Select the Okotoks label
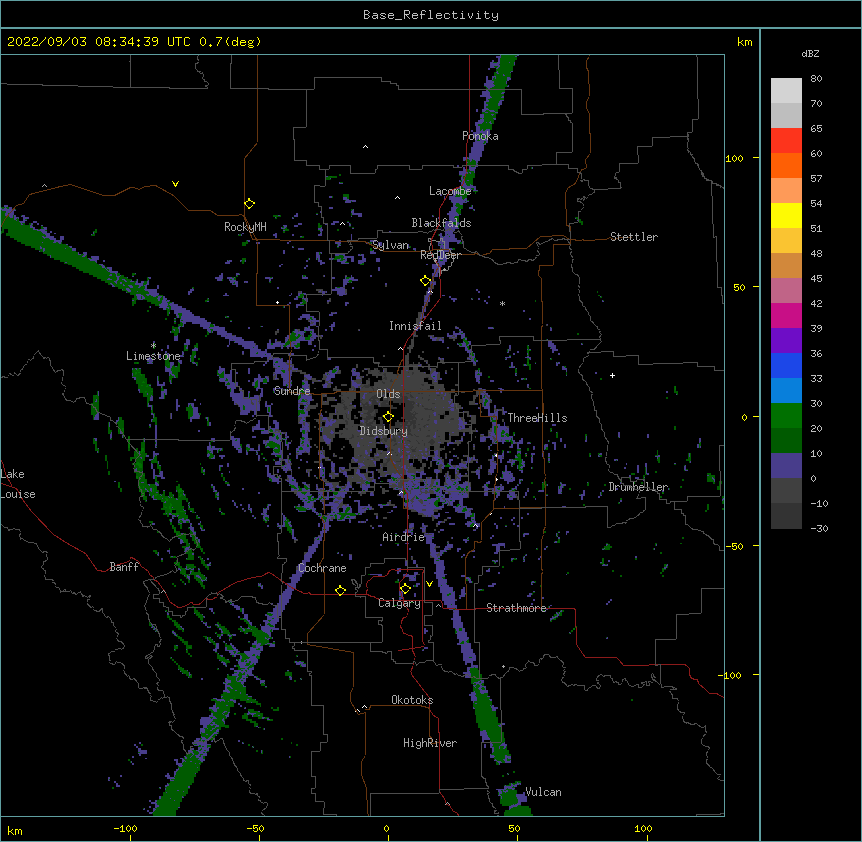Image resolution: width=862 pixels, height=842 pixels. coord(412,700)
